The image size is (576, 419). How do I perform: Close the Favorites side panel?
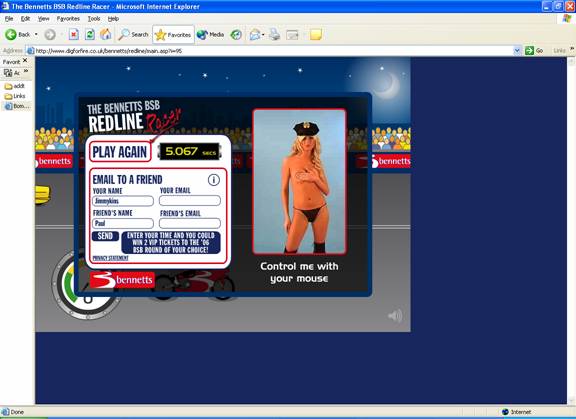coord(25,60)
